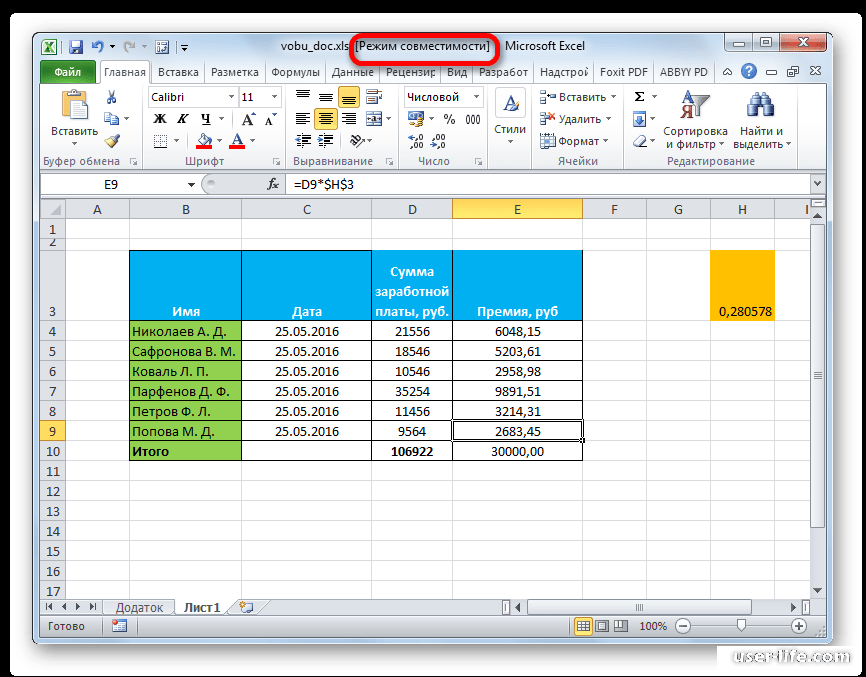866x677 pixels.
Task: Open the Name Box dropdown arrow
Action: pos(191,184)
